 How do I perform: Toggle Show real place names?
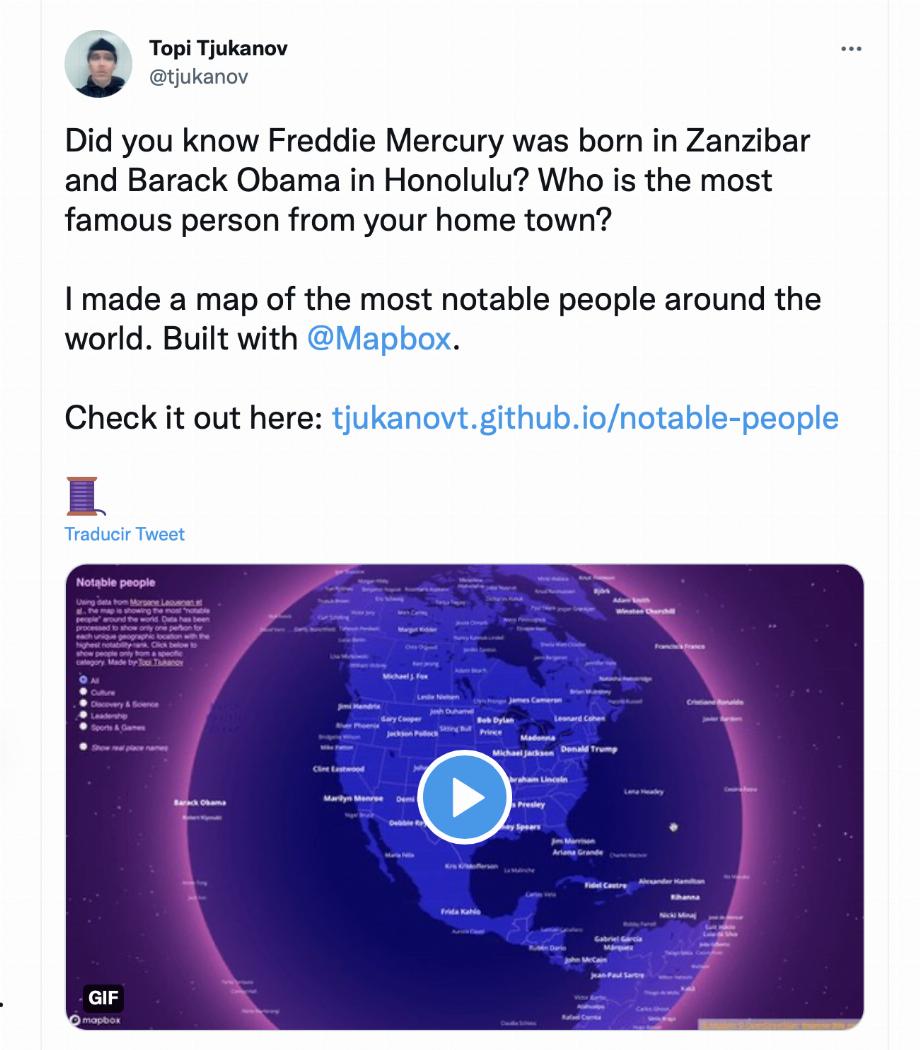(x=84, y=746)
